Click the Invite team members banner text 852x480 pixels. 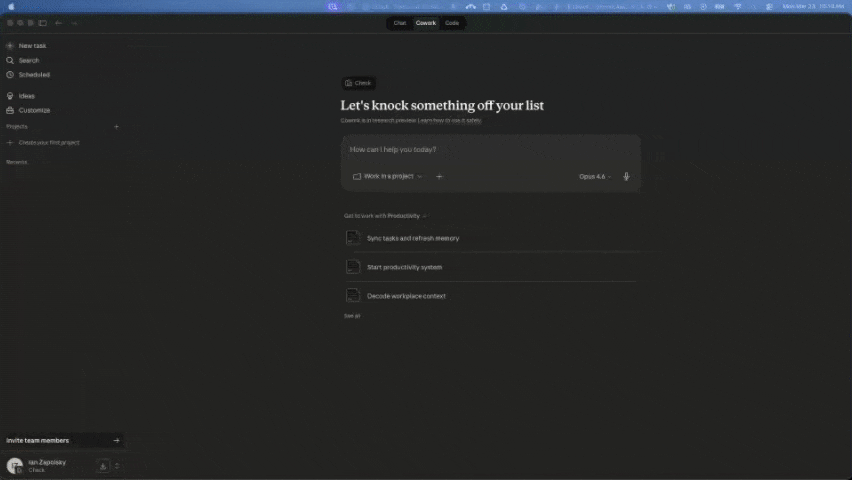click(37, 440)
